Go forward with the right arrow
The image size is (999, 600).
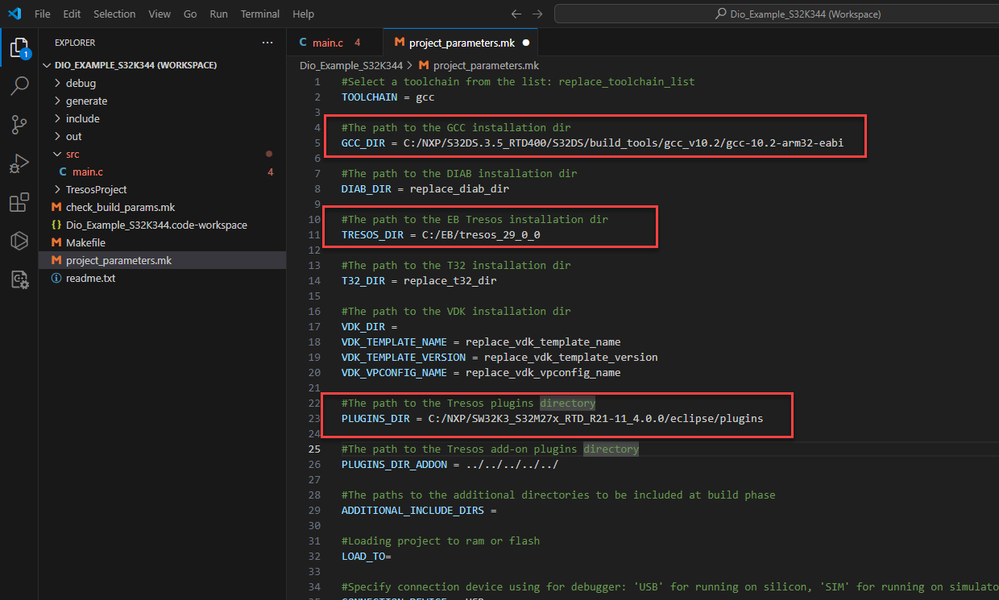pyautogui.click(x=538, y=14)
